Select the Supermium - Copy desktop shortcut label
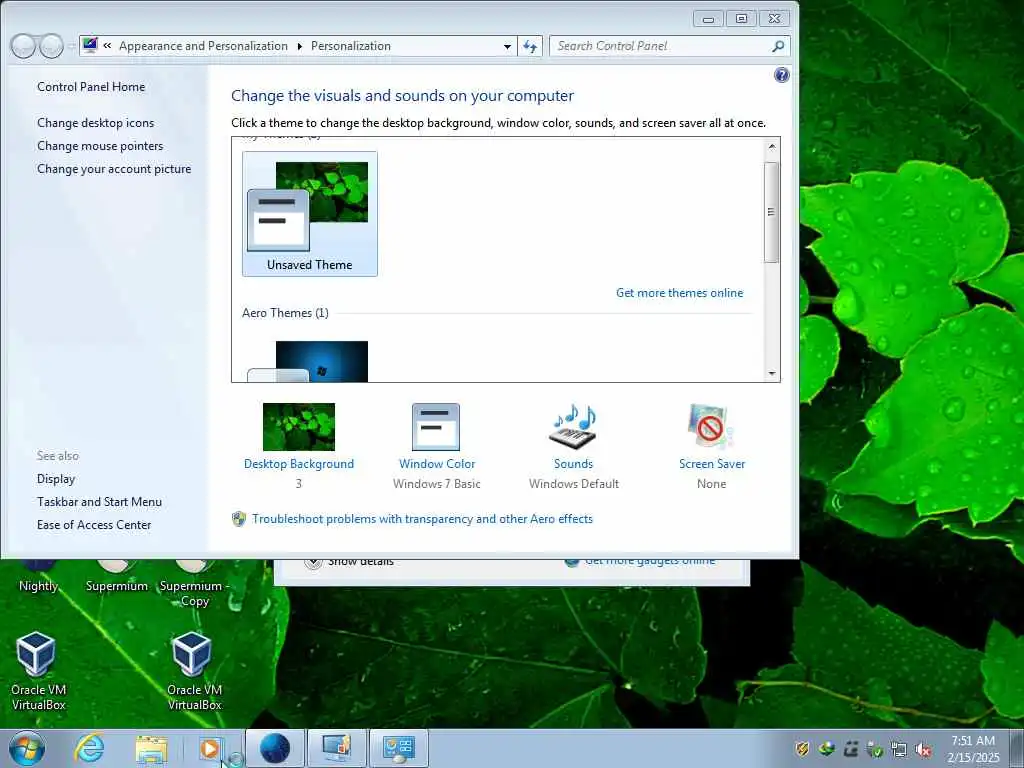This screenshot has height=768, width=1024. [x=194, y=593]
